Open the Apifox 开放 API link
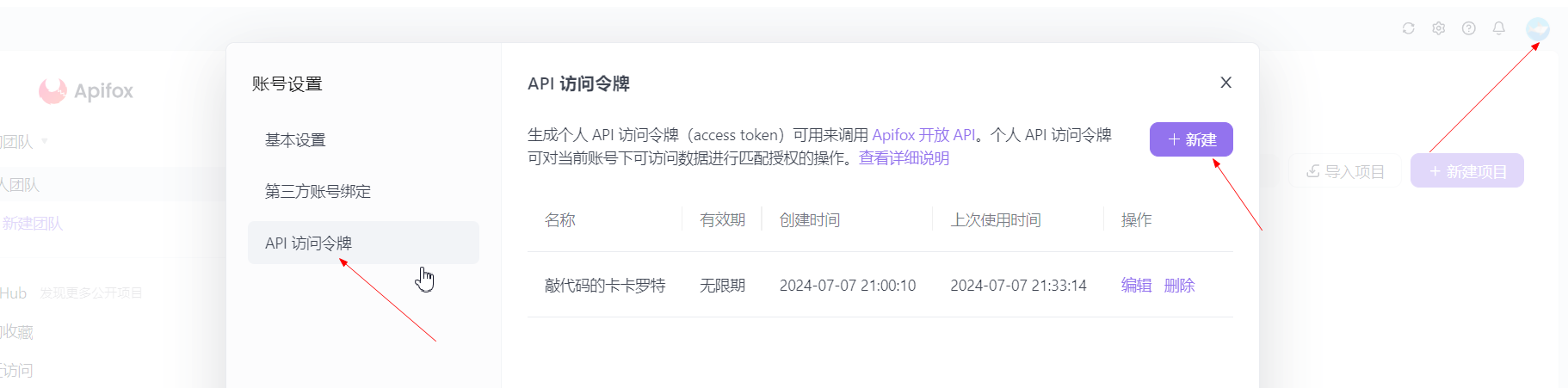Viewport: 1568px width, 388px height. [923, 135]
